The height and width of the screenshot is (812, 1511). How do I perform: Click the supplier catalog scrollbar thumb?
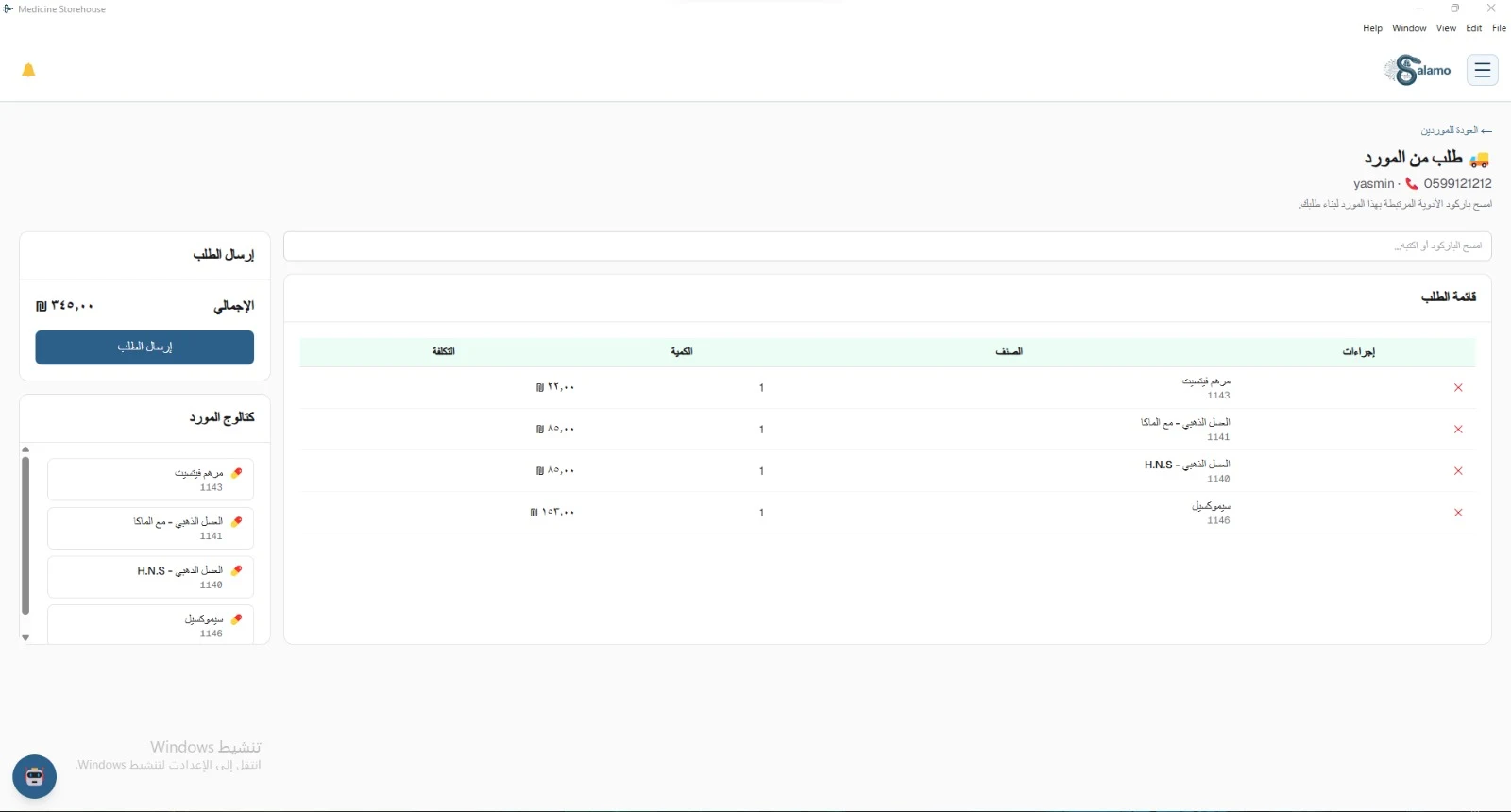(25, 536)
